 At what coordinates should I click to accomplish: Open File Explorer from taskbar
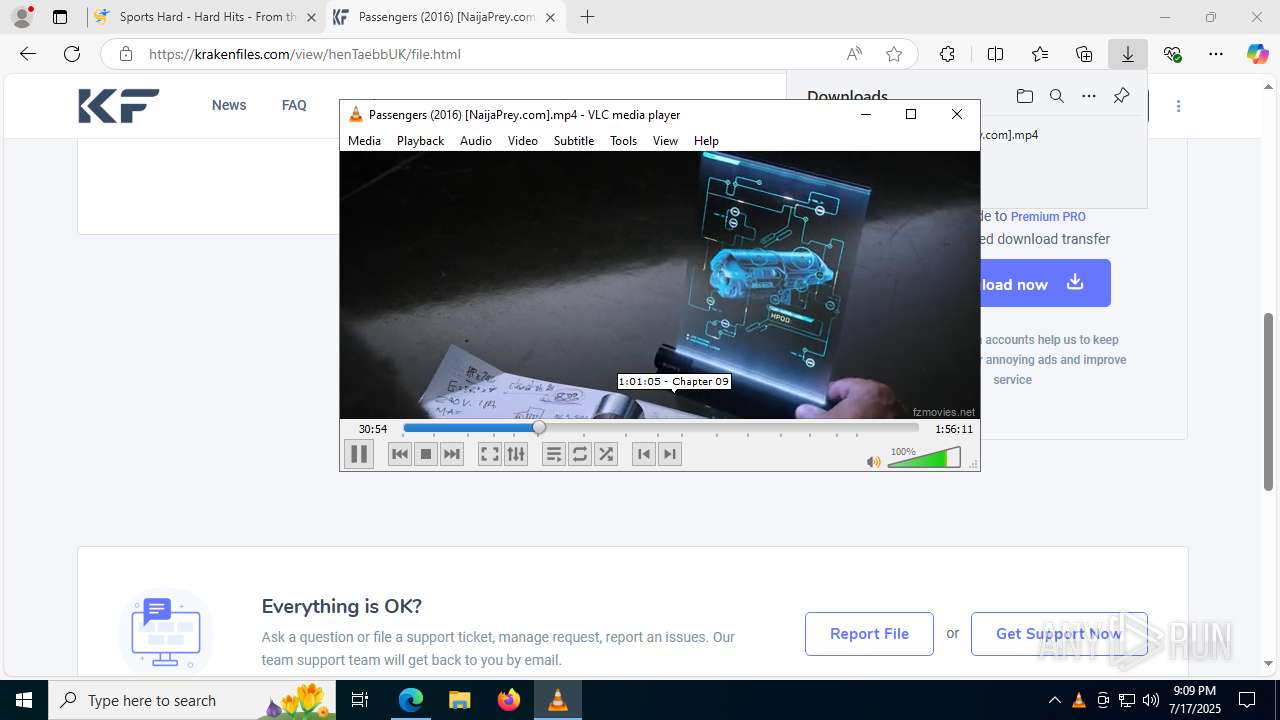[460, 700]
